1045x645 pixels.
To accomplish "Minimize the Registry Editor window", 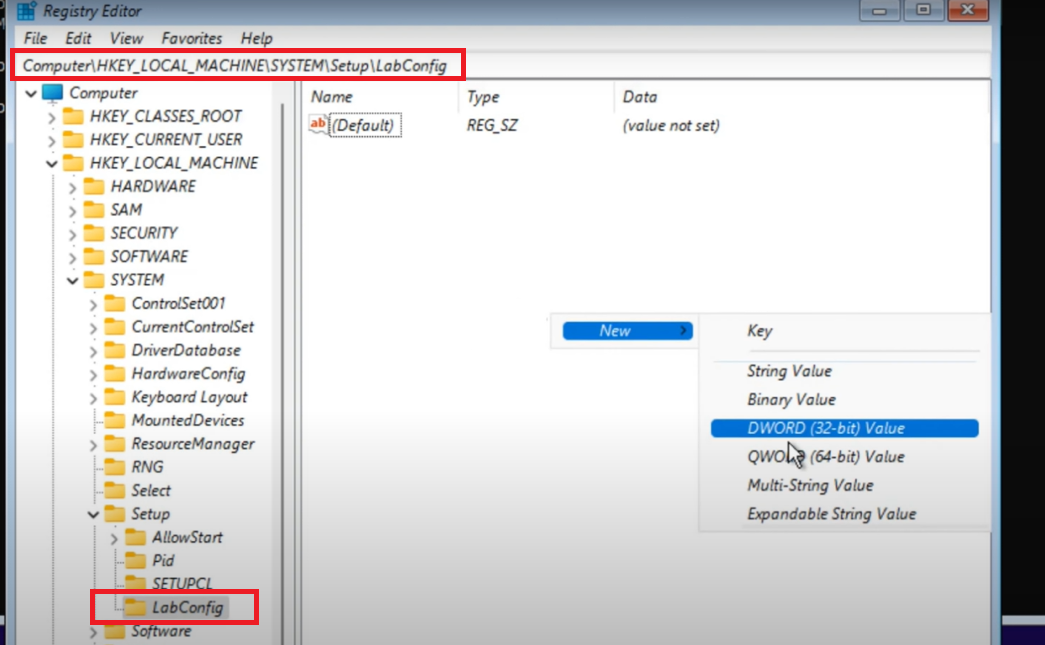I will click(x=880, y=10).
